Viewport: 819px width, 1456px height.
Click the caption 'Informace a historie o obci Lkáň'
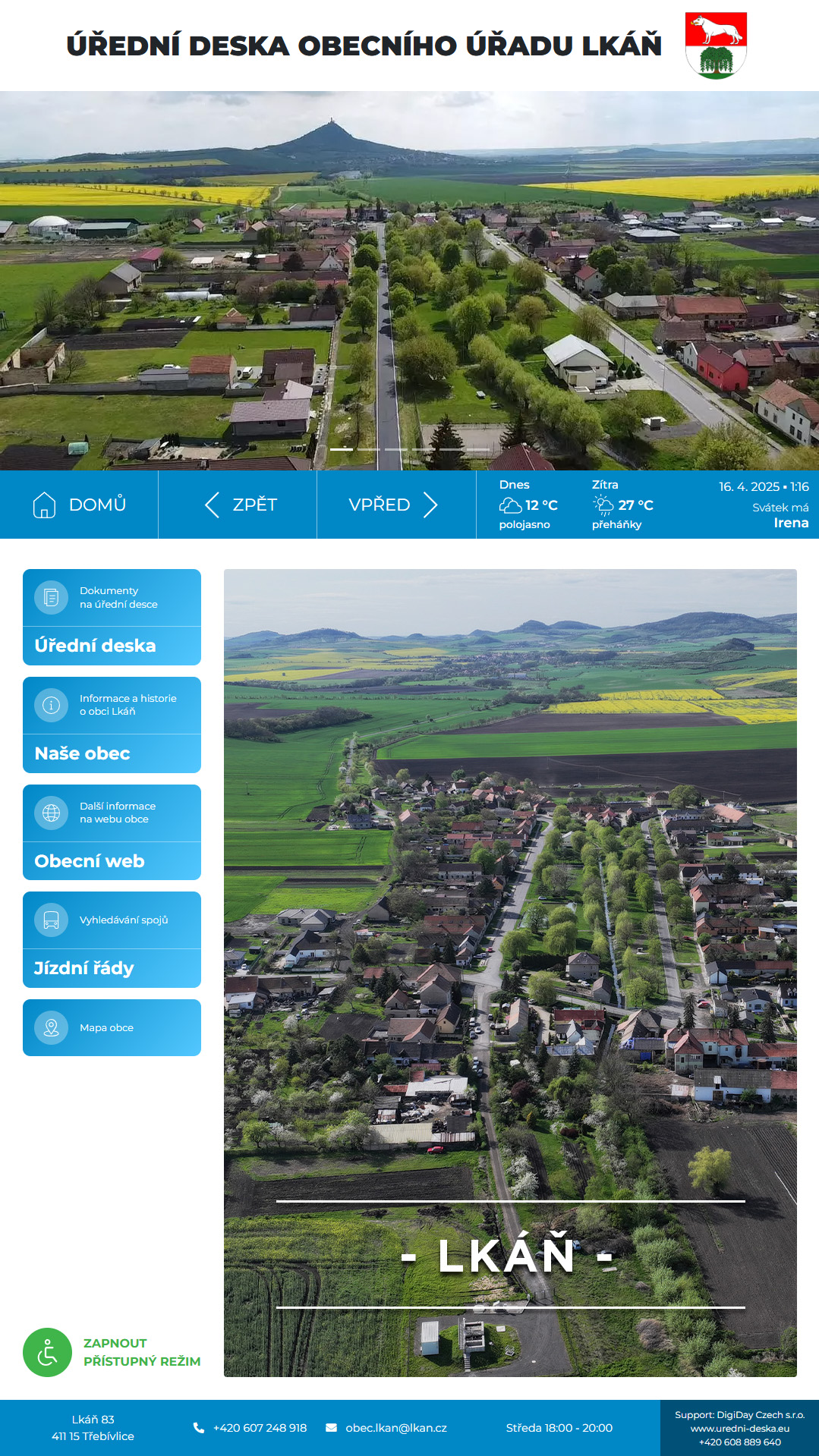tap(128, 705)
